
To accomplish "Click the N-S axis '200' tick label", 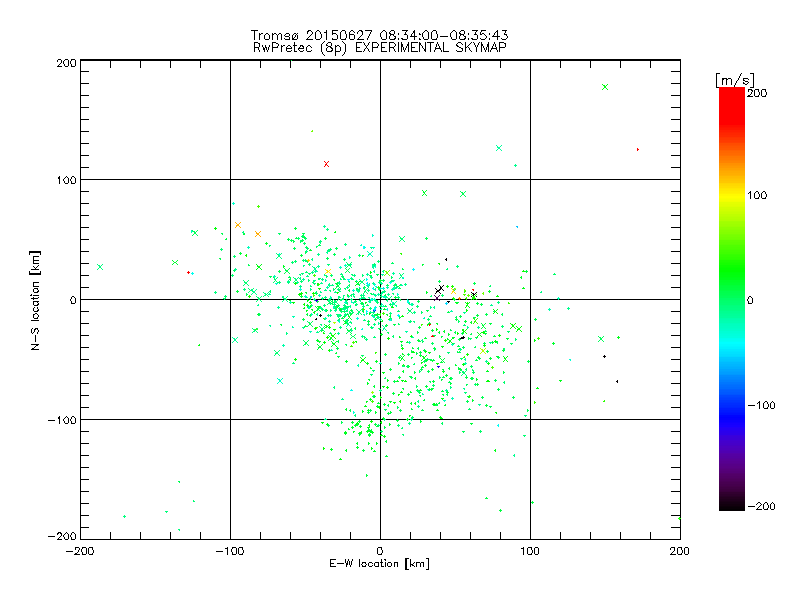I will [66, 63].
